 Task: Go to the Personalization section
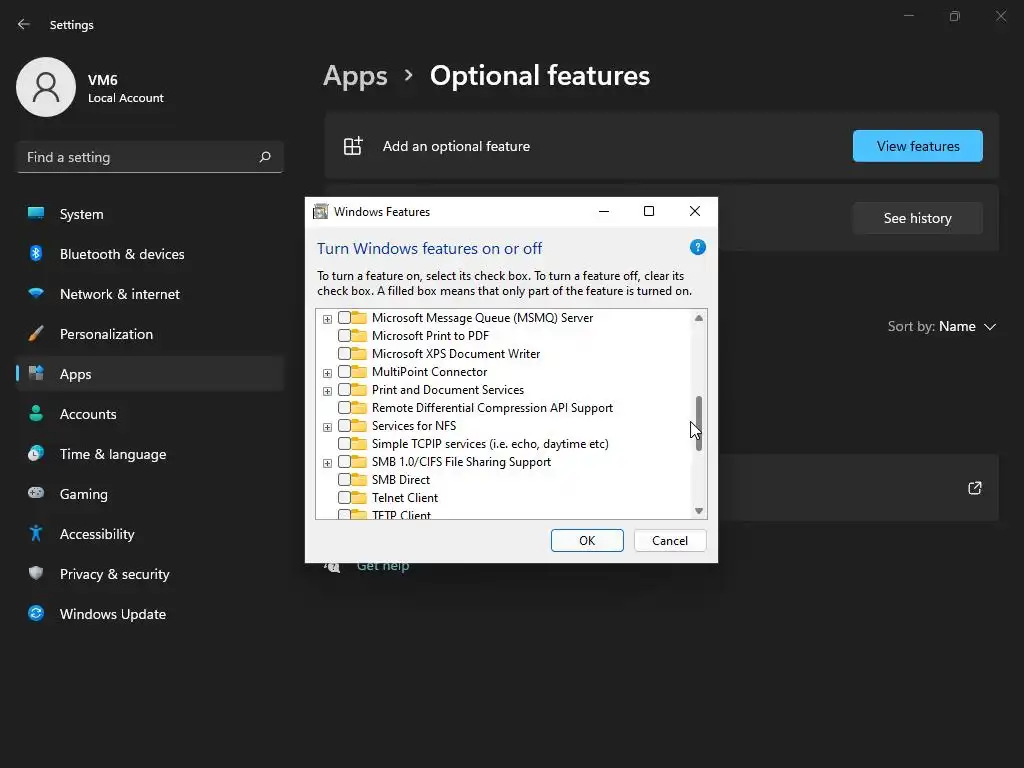coord(106,334)
